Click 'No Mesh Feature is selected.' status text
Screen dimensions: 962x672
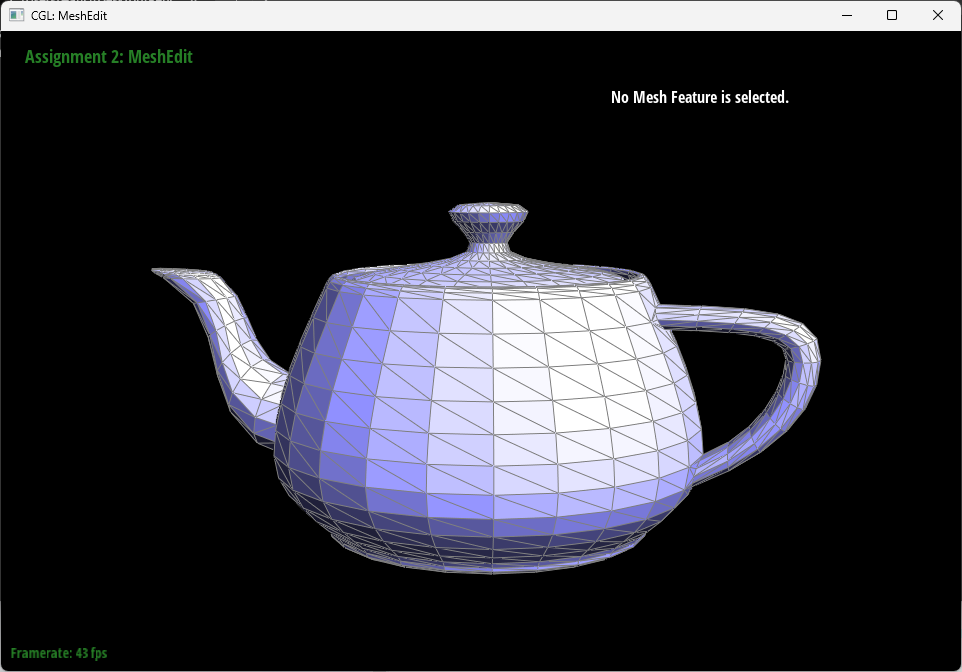(x=699, y=98)
